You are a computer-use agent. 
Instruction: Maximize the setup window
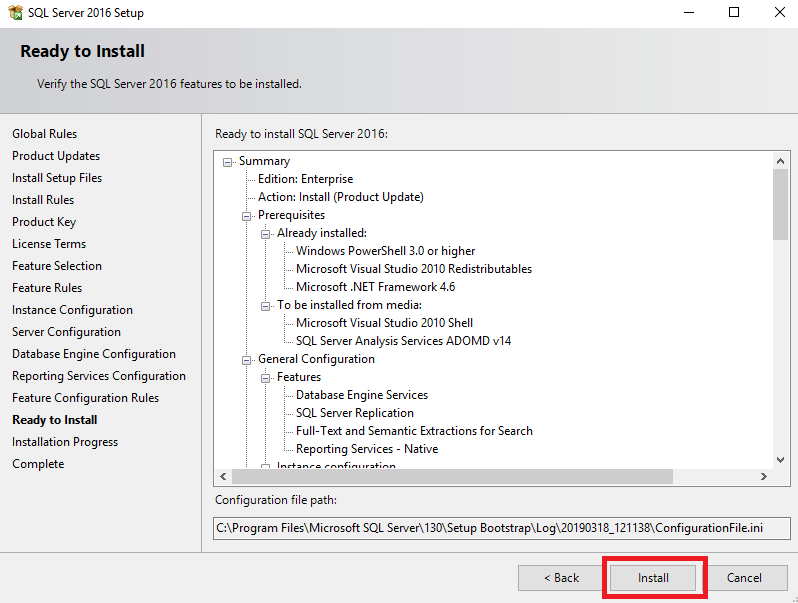click(734, 12)
